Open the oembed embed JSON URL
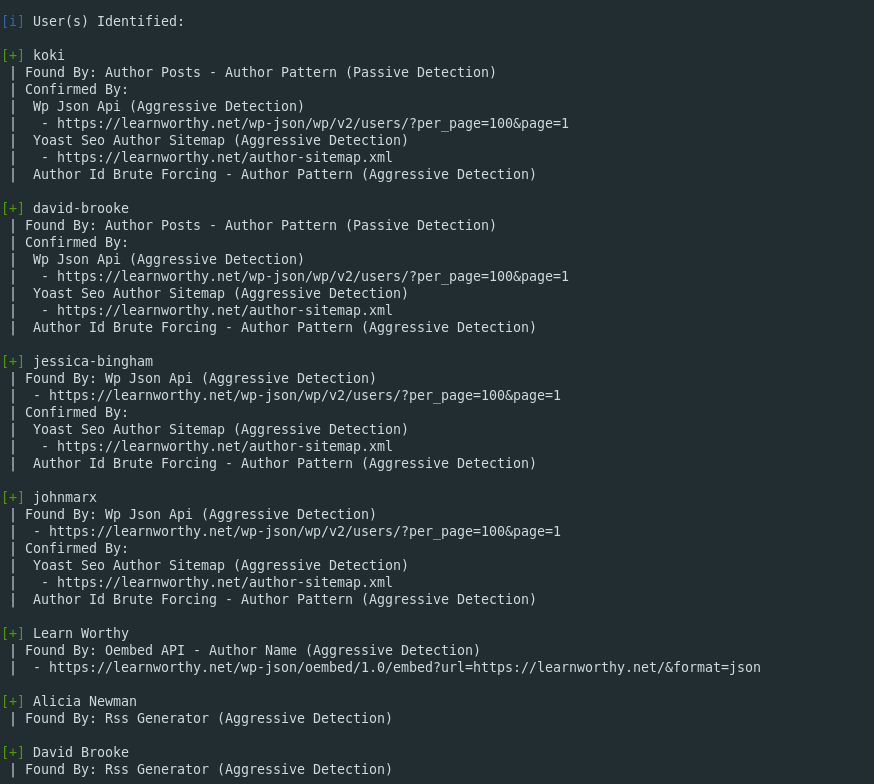874x784 pixels. coord(405,668)
